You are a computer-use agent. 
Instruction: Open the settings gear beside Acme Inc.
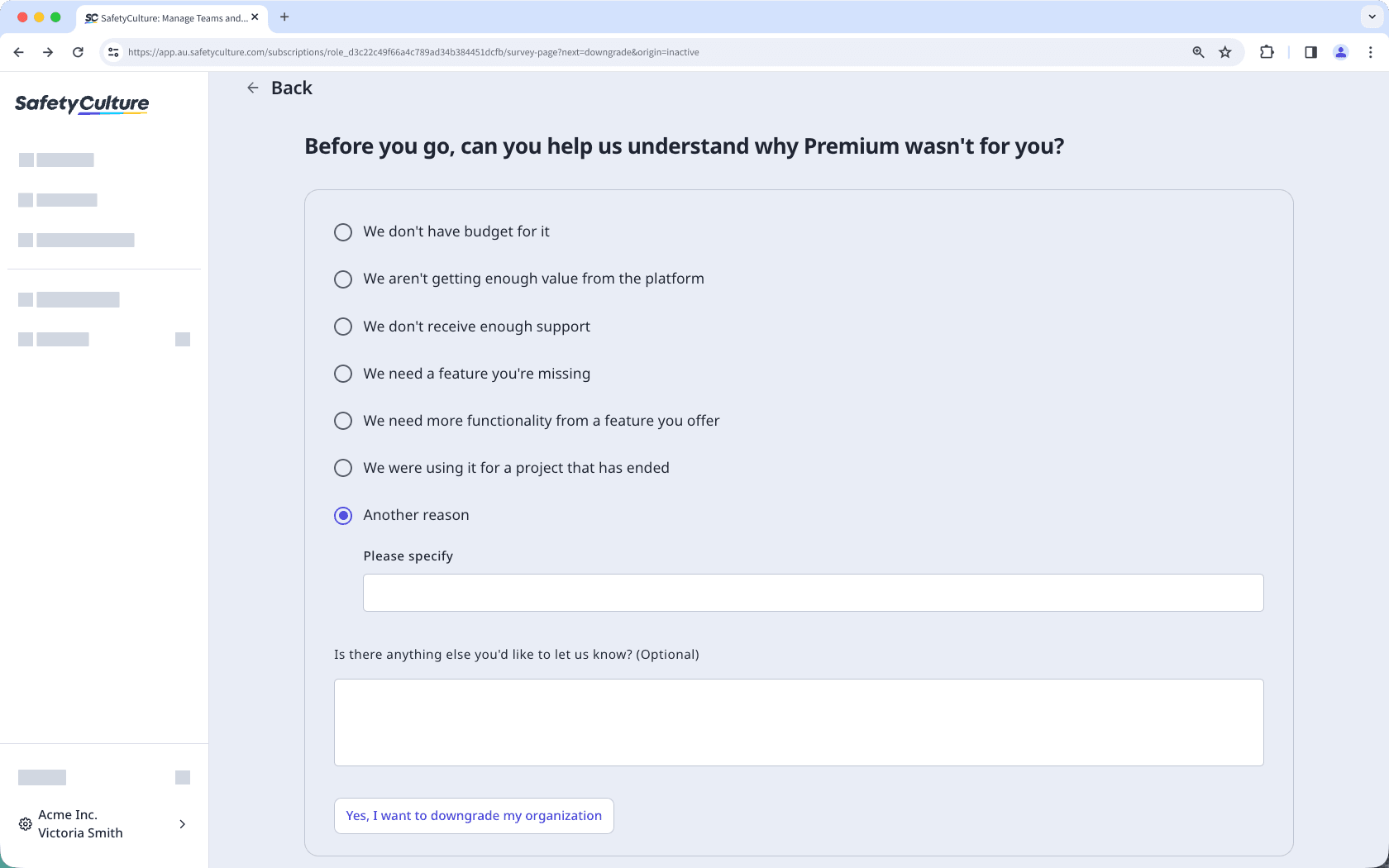pos(24,824)
